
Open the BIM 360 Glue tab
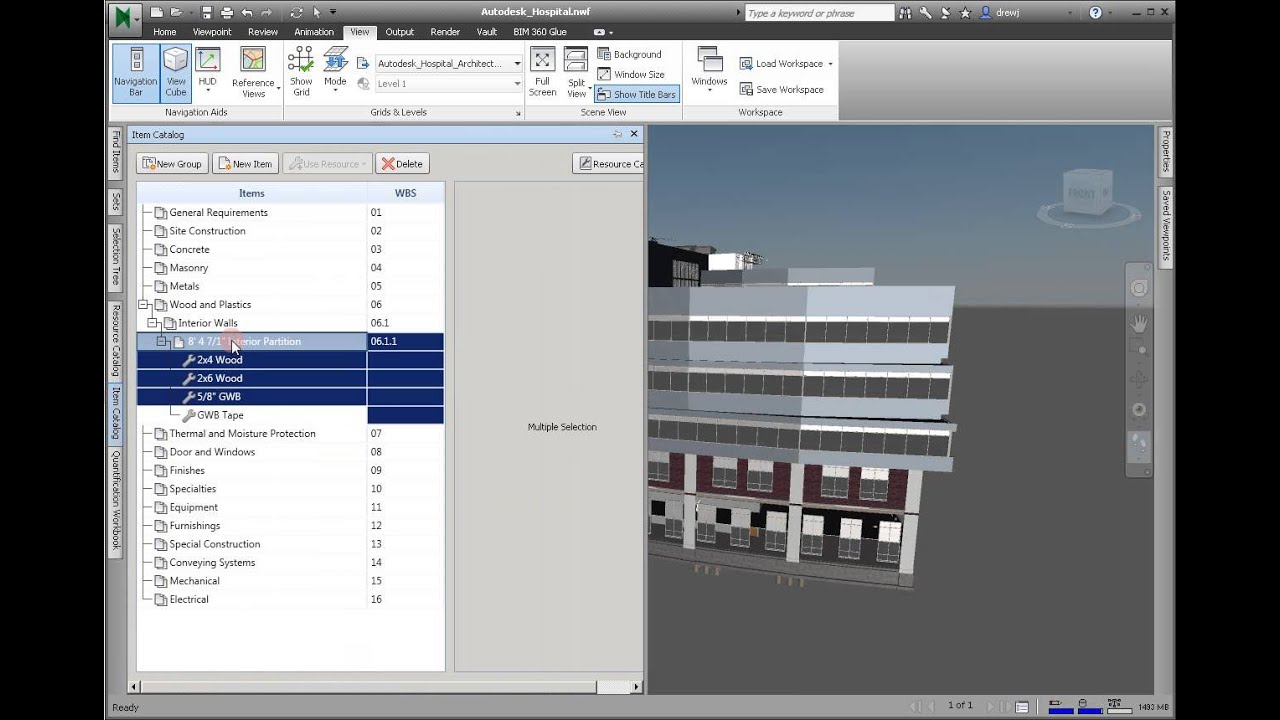540,32
